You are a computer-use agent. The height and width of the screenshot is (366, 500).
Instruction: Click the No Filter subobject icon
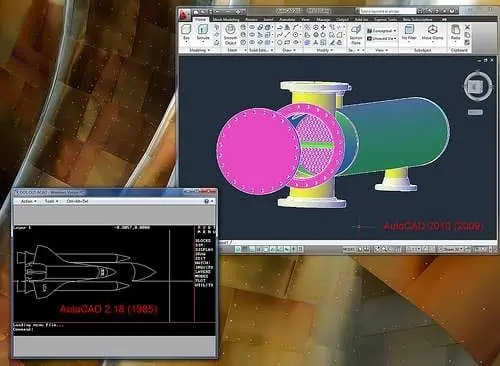point(409,33)
